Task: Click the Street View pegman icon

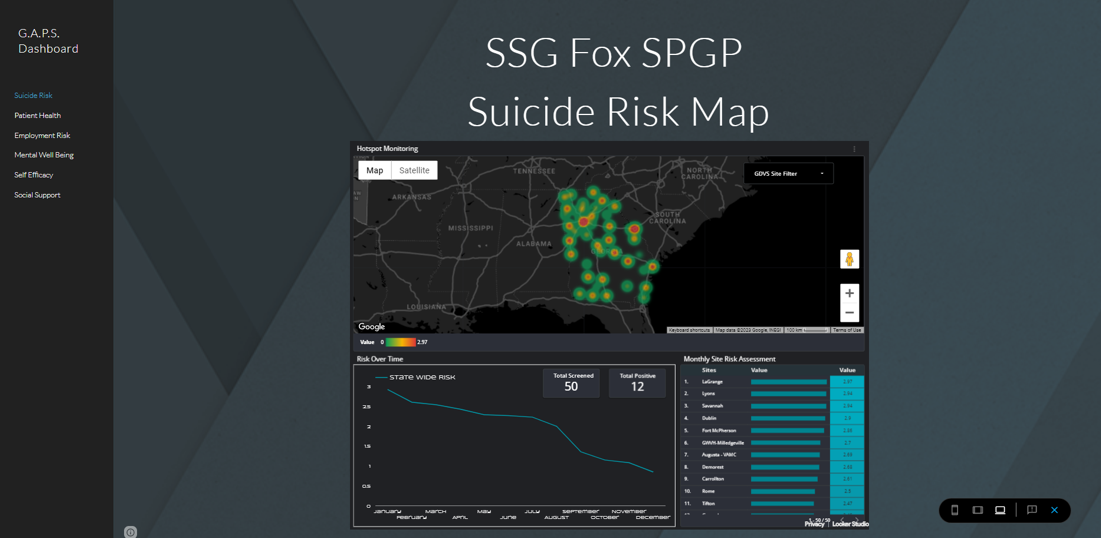Action: pyautogui.click(x=850, y=258)
